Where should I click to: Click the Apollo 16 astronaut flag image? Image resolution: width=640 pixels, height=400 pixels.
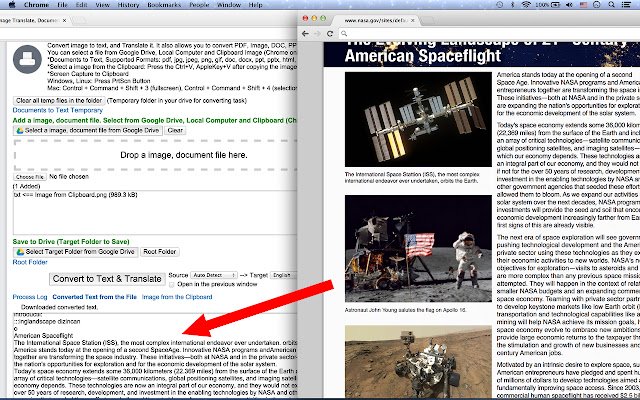tap(418, 249)
